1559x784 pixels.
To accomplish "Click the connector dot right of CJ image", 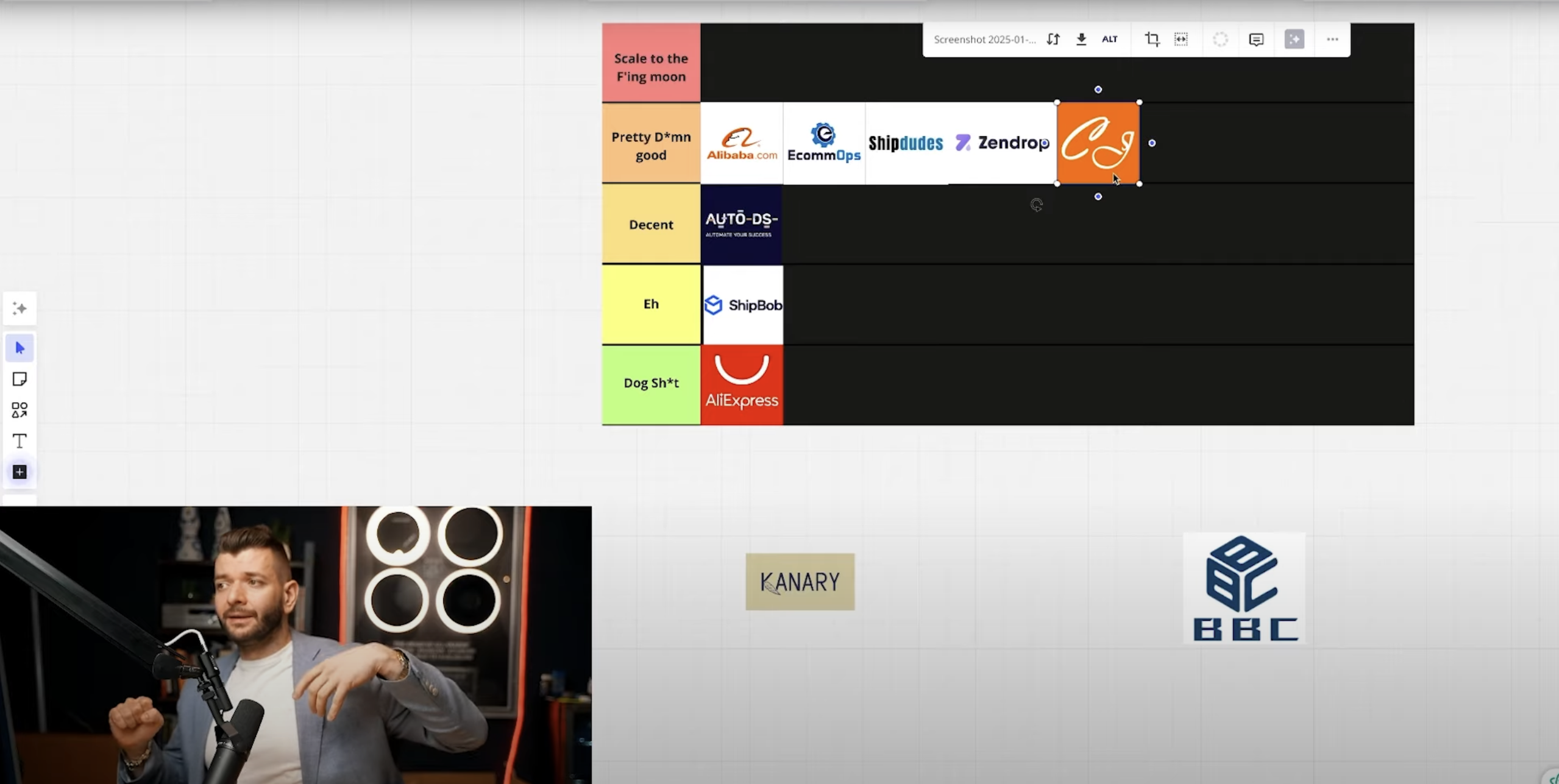I will pos(1152,143).
